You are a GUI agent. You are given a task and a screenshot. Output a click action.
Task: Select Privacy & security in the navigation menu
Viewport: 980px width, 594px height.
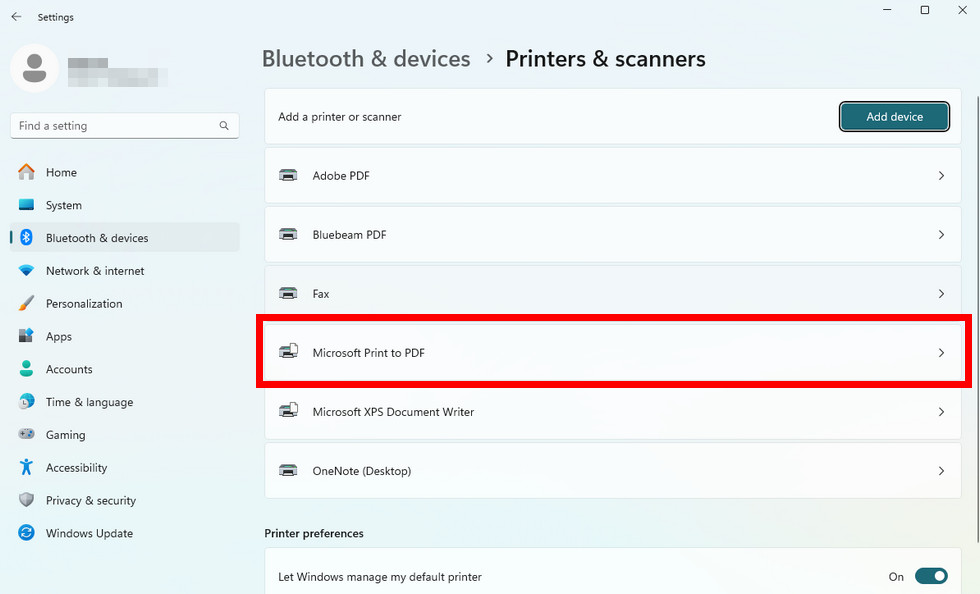point(24,500)
